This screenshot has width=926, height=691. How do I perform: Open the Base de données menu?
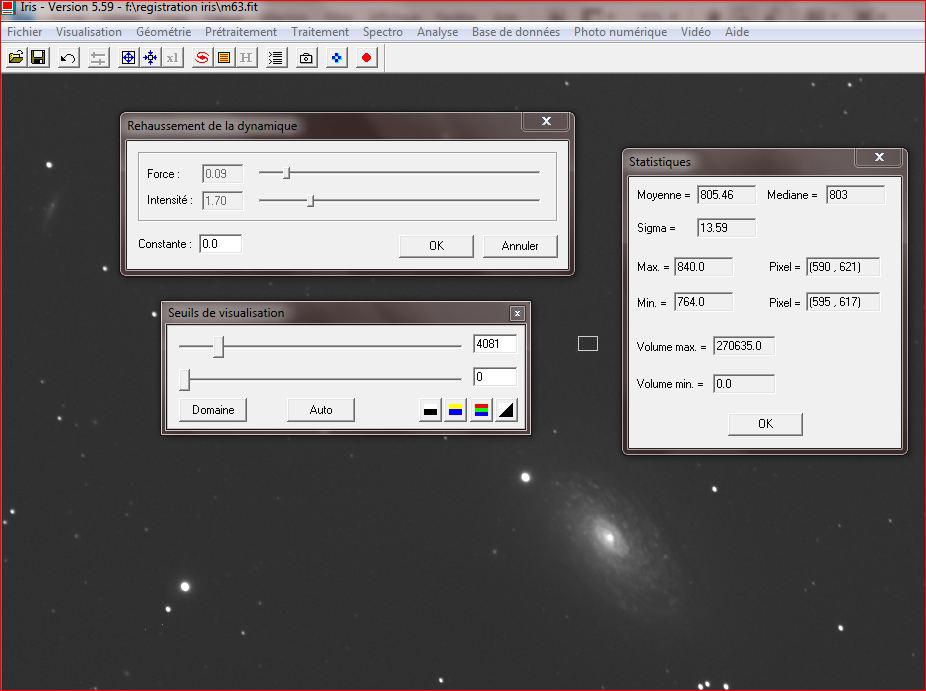tap(516, 32)
